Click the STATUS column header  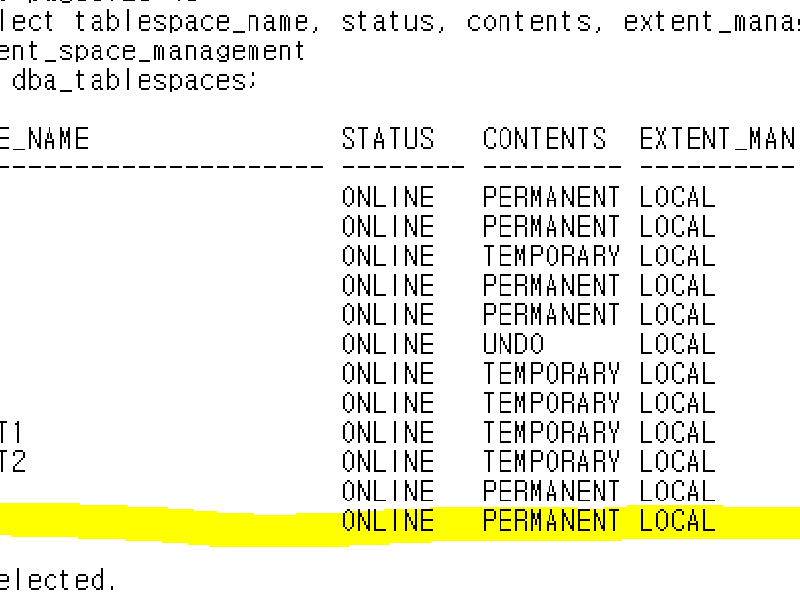[x=388, y=139]
